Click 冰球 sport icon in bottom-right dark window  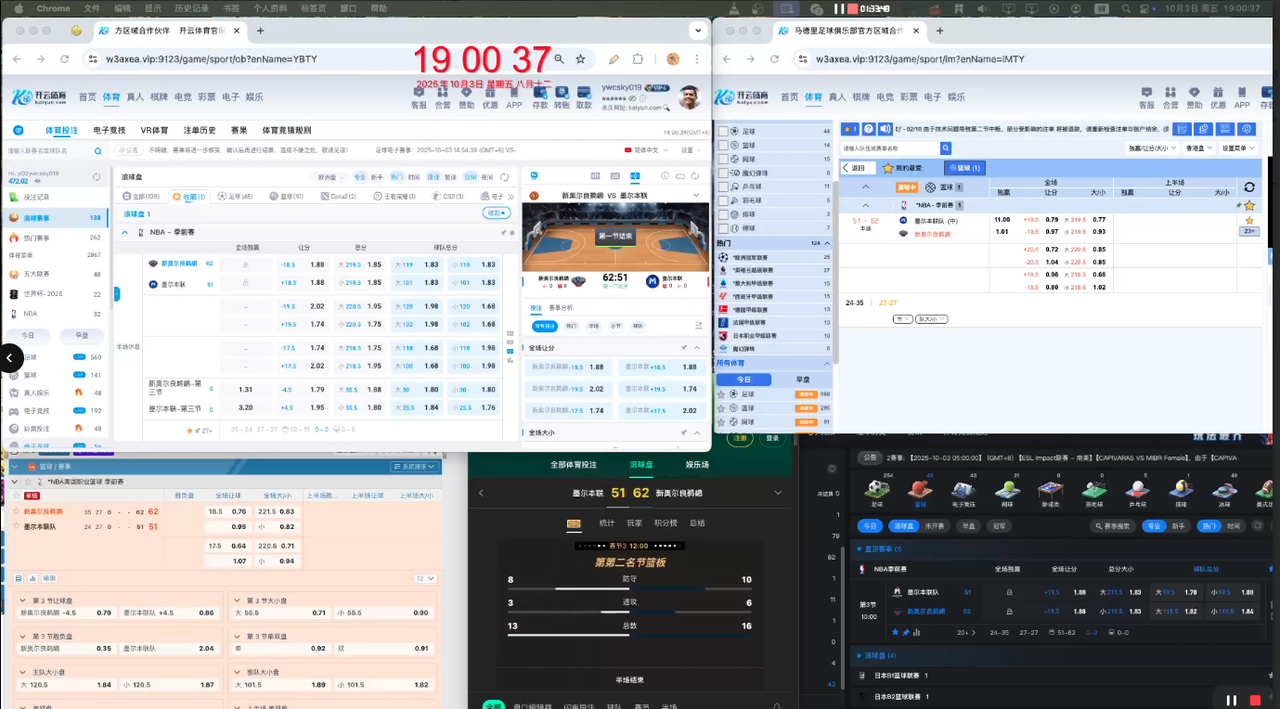[1225, 491]
